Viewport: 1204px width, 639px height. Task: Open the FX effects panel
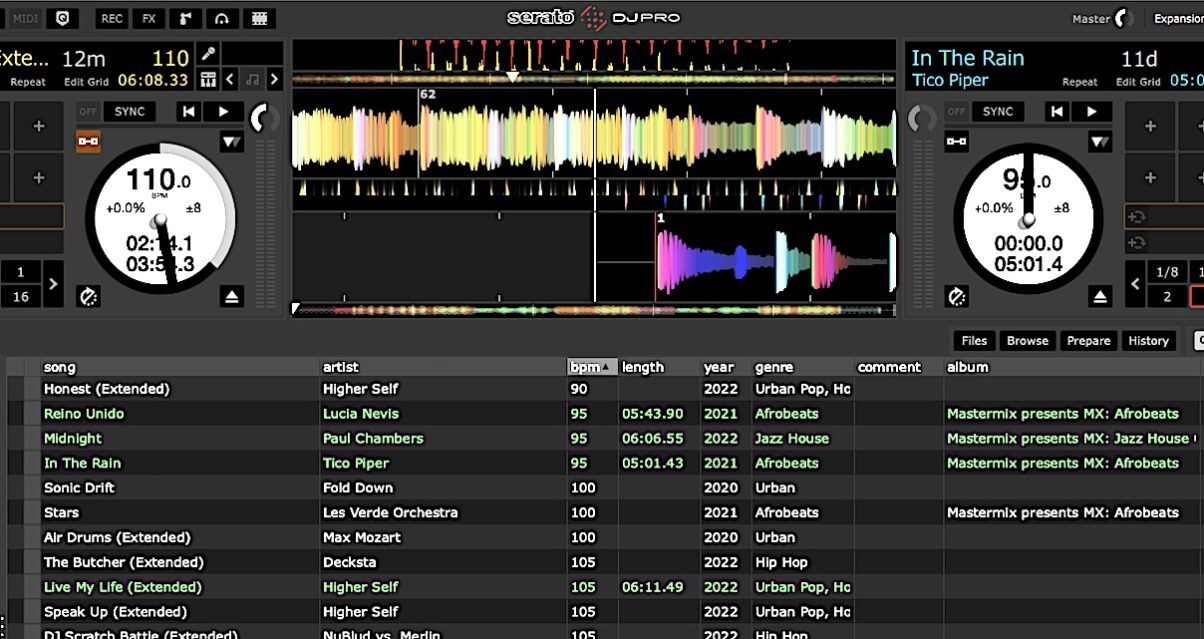(147, 17)
